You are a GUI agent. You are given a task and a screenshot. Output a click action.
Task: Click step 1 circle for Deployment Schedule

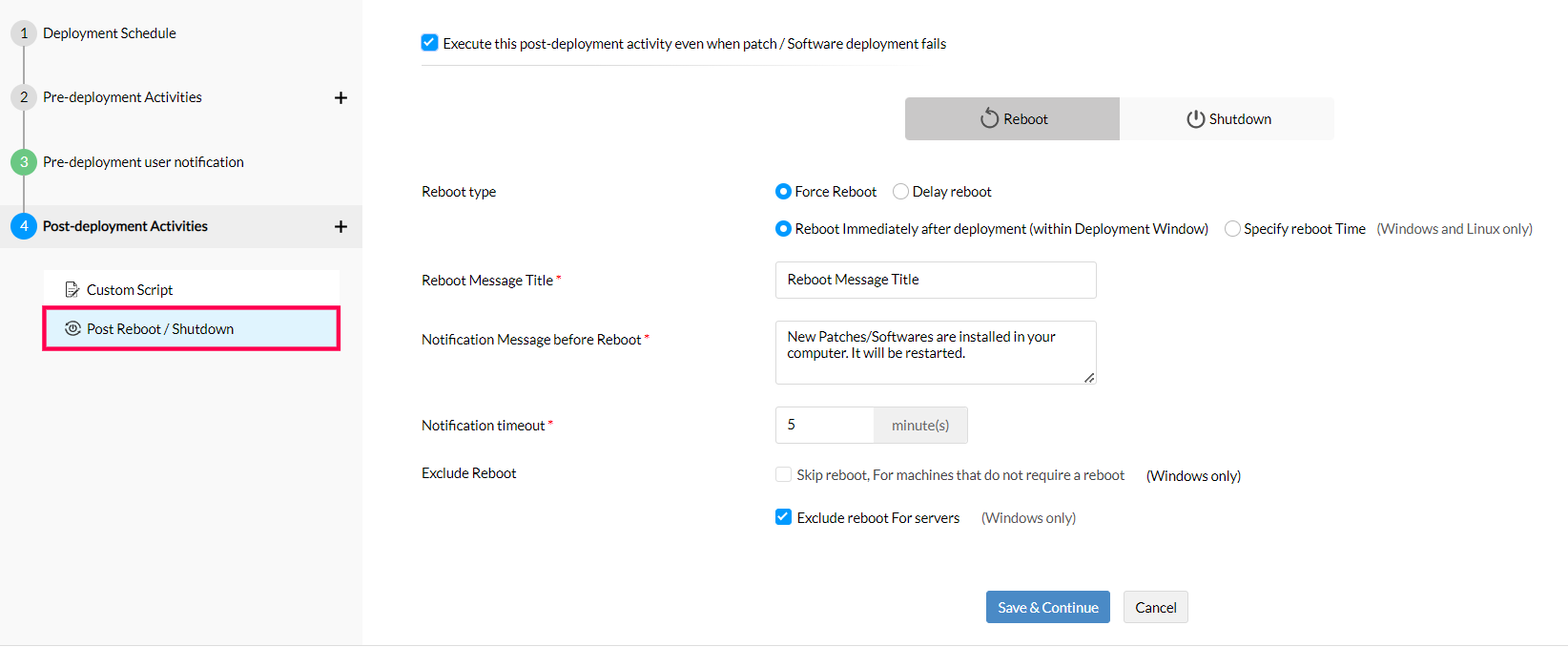click(x=24, y=33)
